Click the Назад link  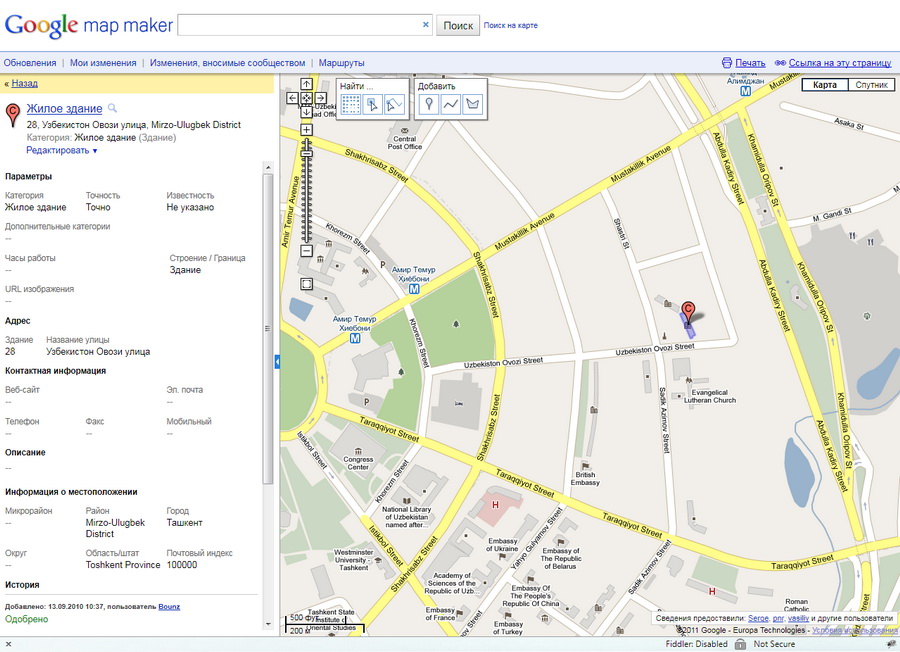click(24, 84)
